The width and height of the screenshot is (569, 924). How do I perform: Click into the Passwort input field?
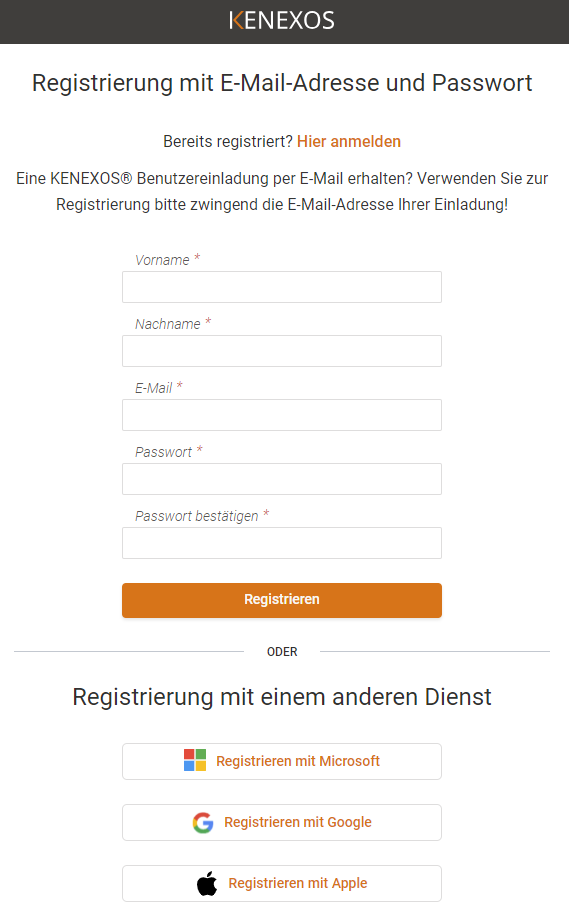tap(282, 479)
